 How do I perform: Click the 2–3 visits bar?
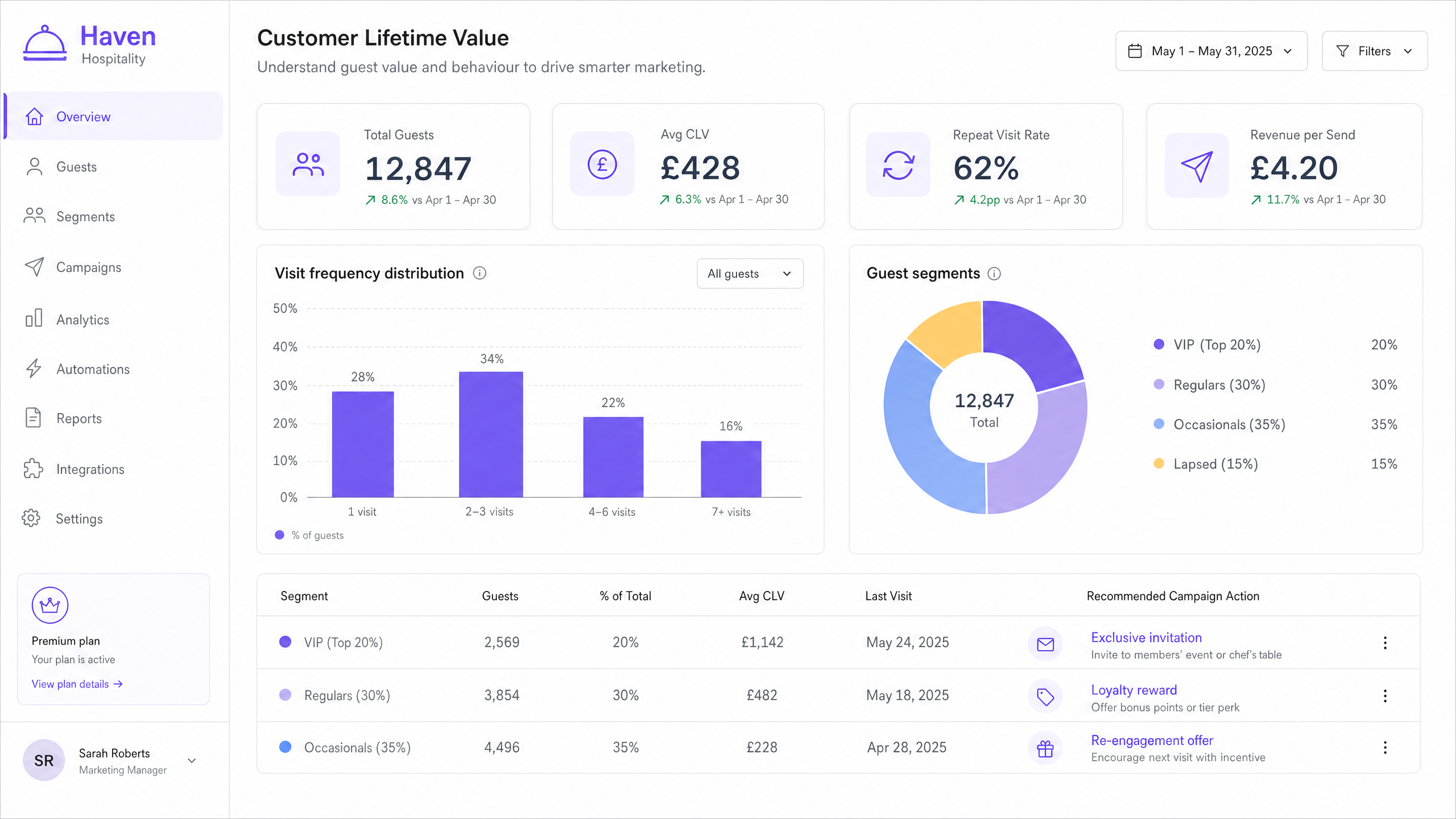click(491, 435)
